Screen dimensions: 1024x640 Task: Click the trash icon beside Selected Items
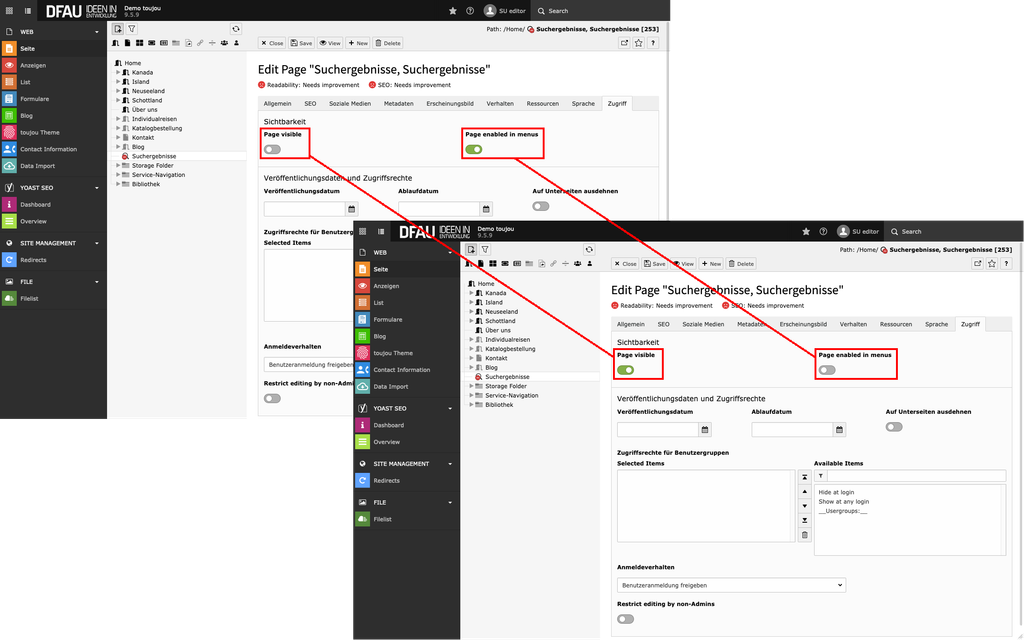click(805, 535)
